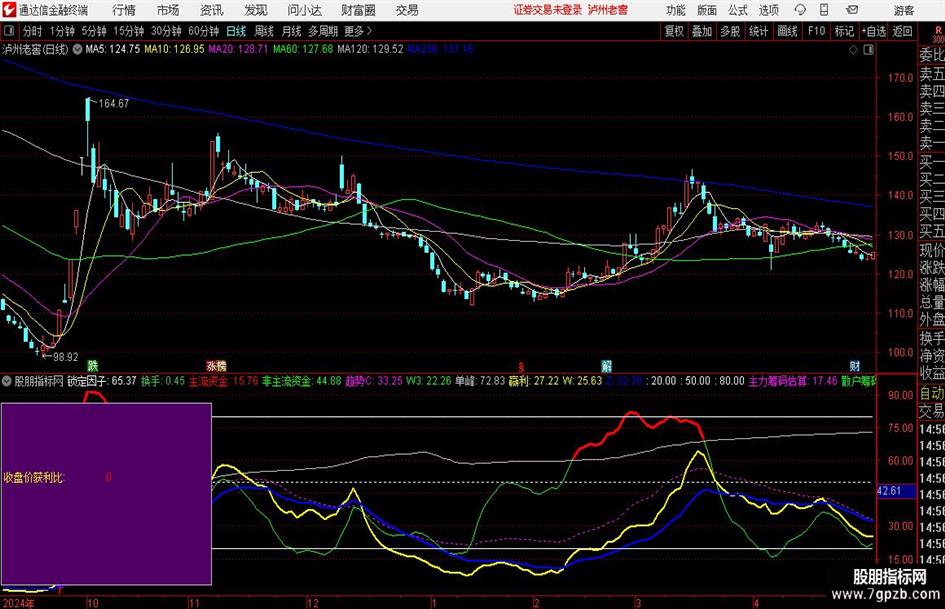Open the 发现 menu

[x=256, y=10]
